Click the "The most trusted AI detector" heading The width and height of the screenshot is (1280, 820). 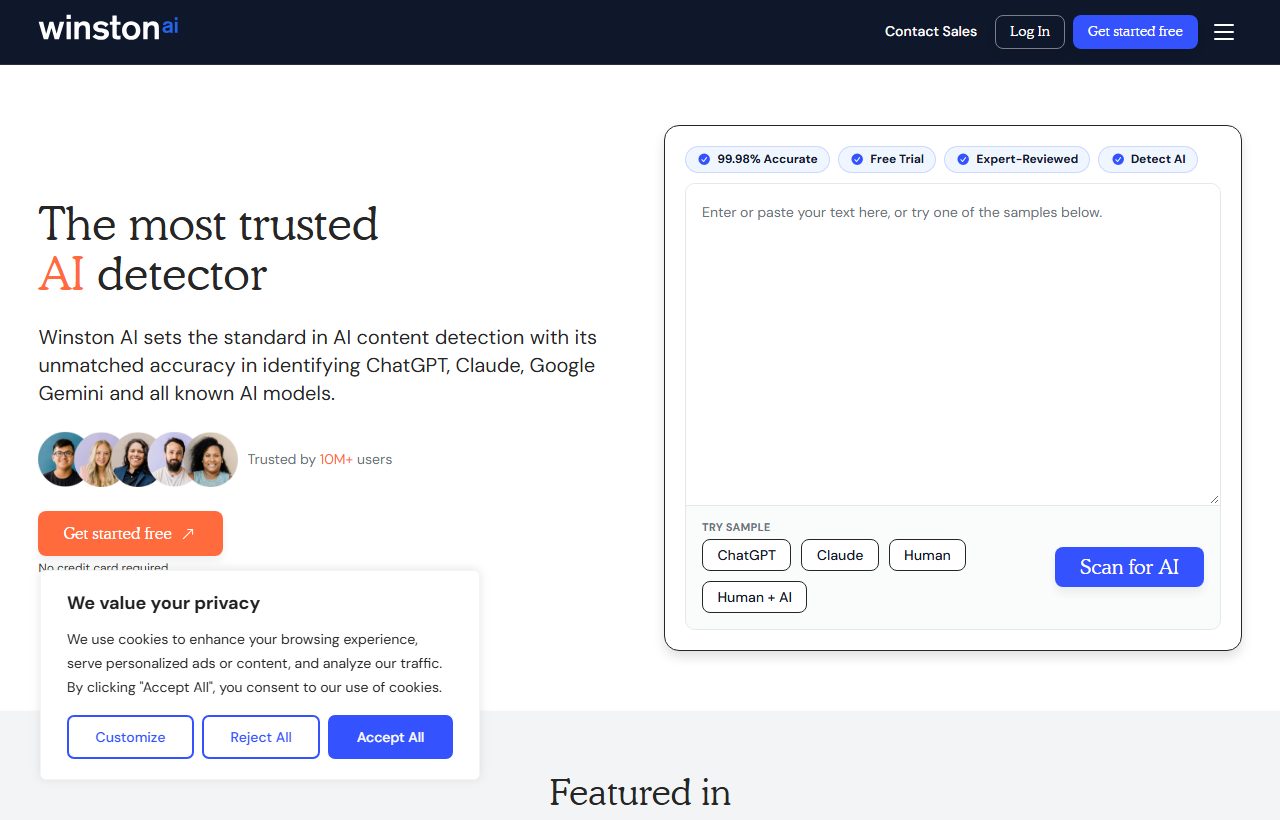pyautogui.click(x=208, y=249)
